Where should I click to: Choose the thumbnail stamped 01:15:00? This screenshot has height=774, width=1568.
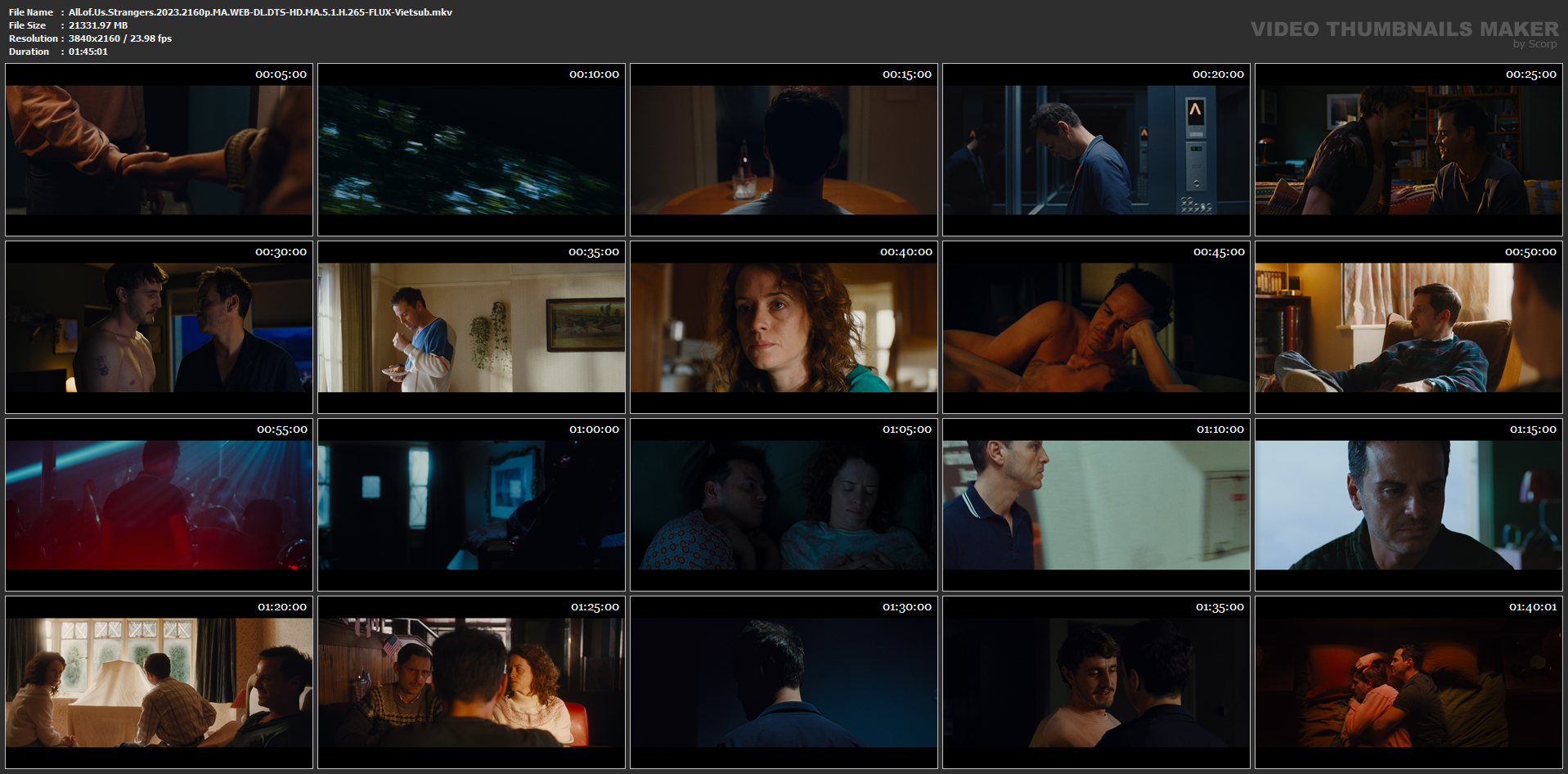coord(1409,505)
